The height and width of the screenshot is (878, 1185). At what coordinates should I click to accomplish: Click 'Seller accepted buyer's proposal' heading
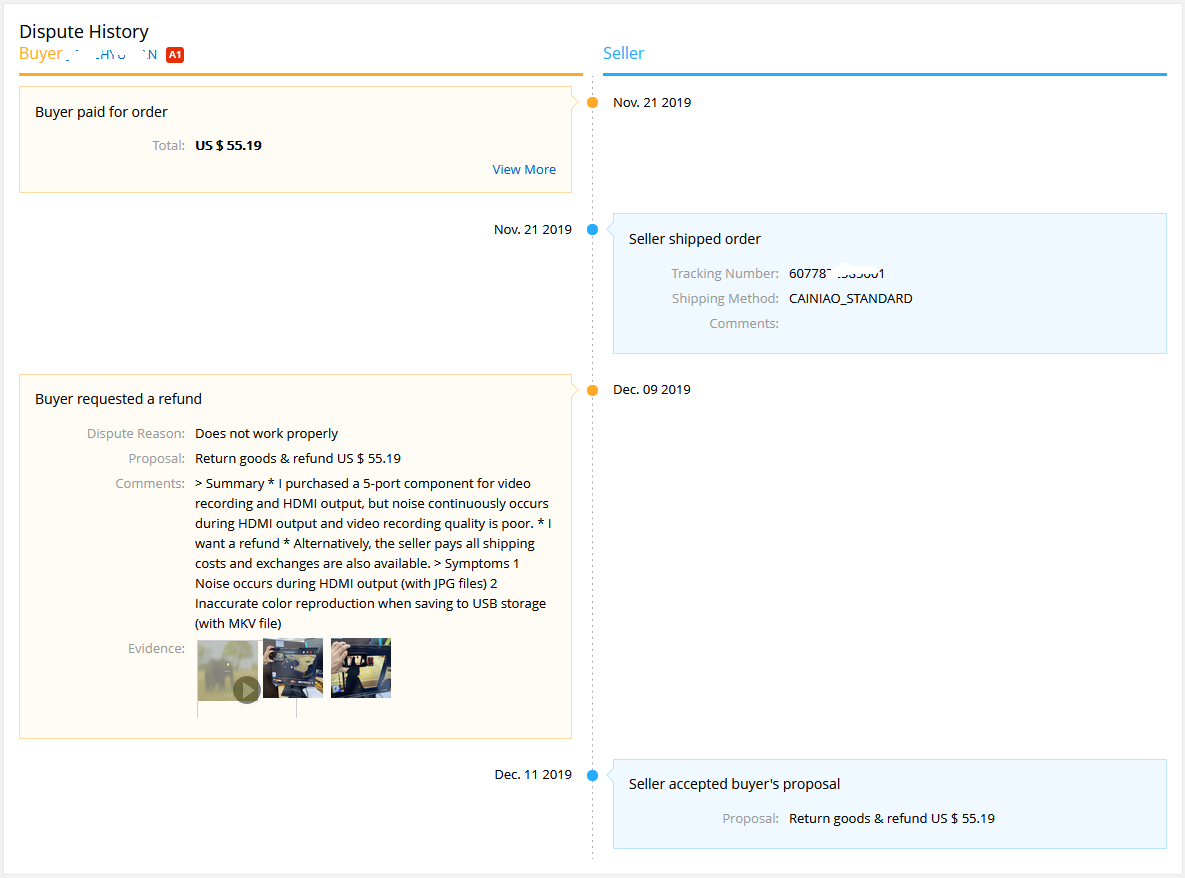pyautogui.click(x=734, y=784)
